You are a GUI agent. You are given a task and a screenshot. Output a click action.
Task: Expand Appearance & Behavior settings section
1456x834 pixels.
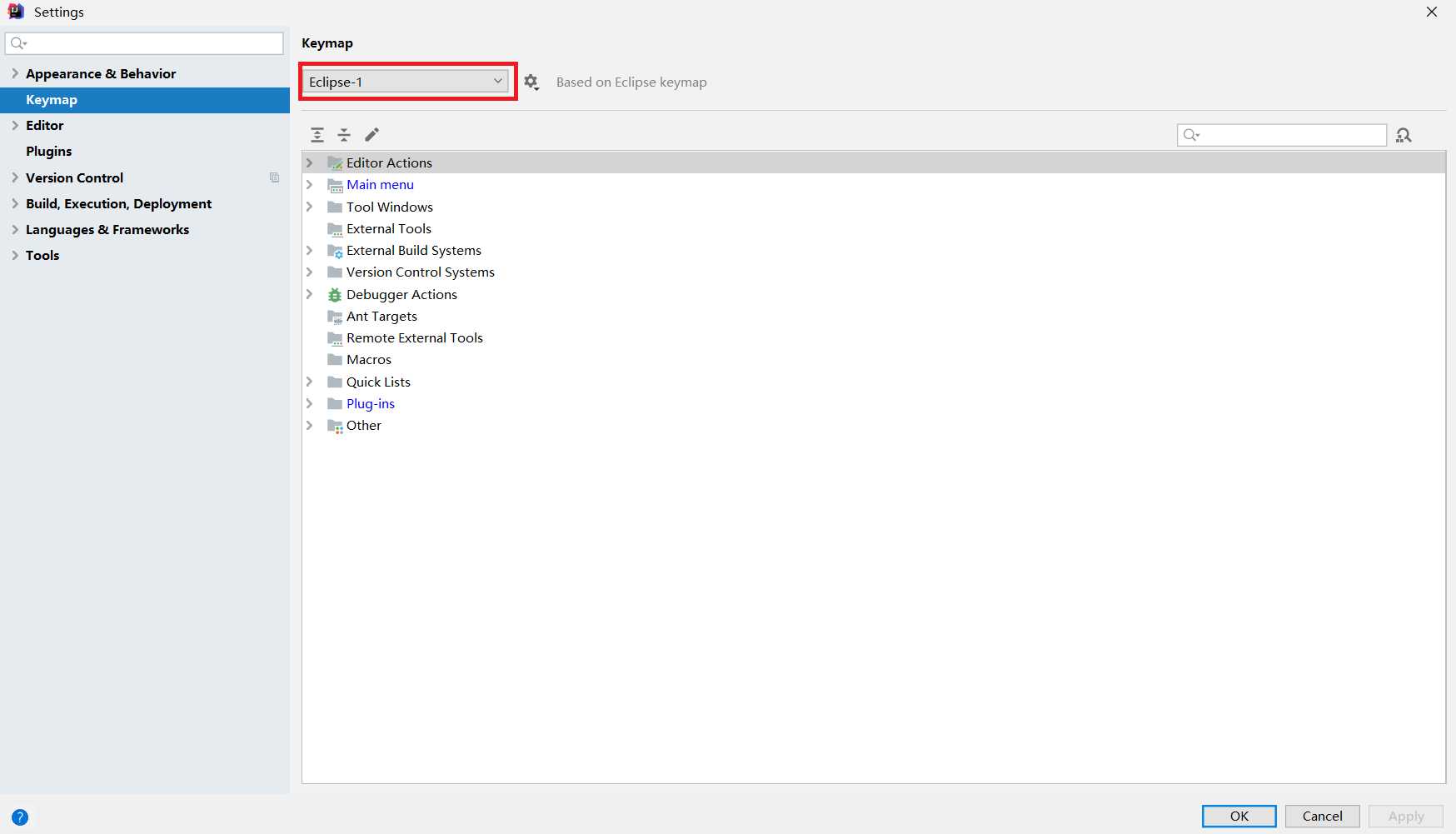click(15, 73)
